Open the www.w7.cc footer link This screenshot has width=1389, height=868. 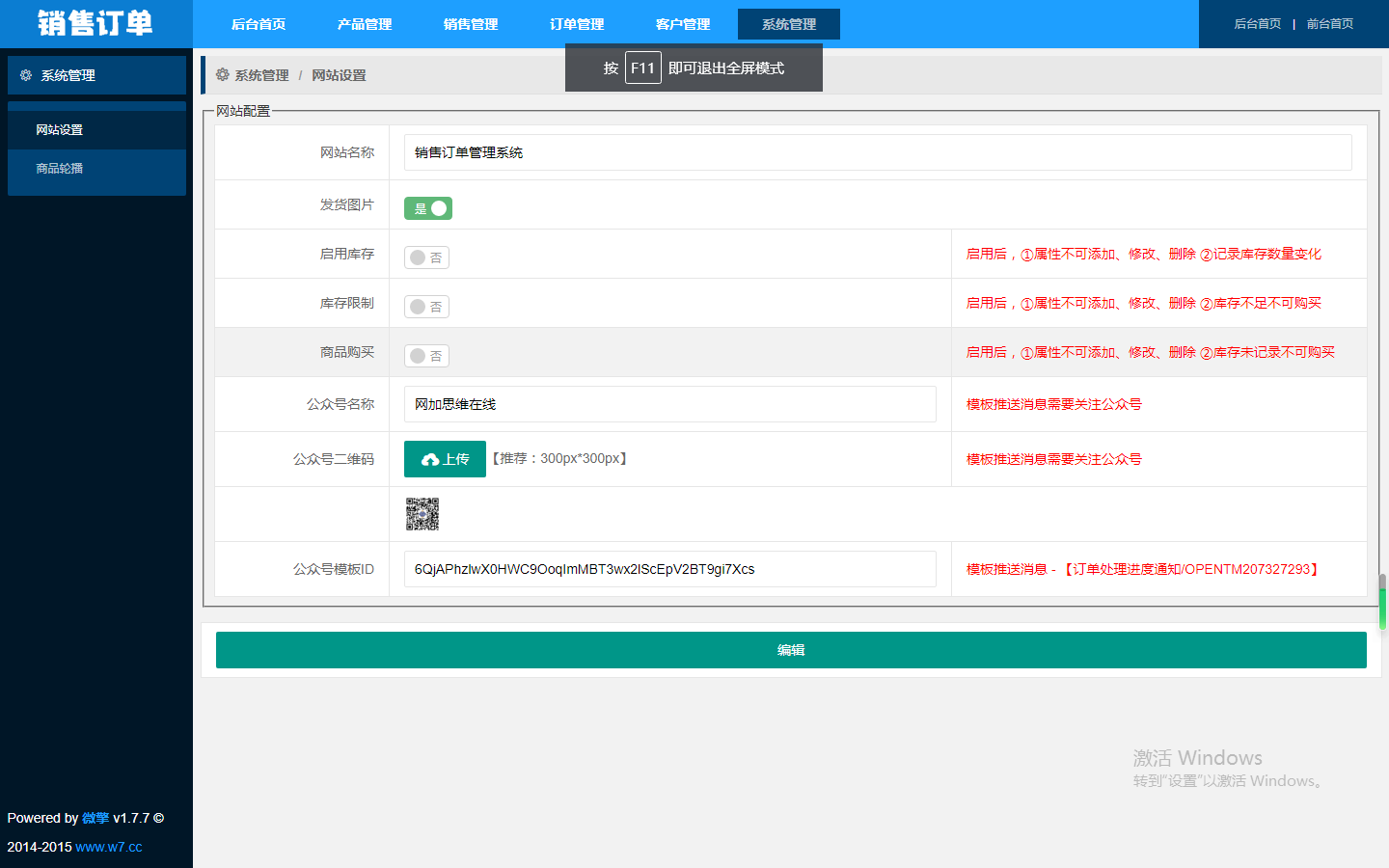coord(108,847)
